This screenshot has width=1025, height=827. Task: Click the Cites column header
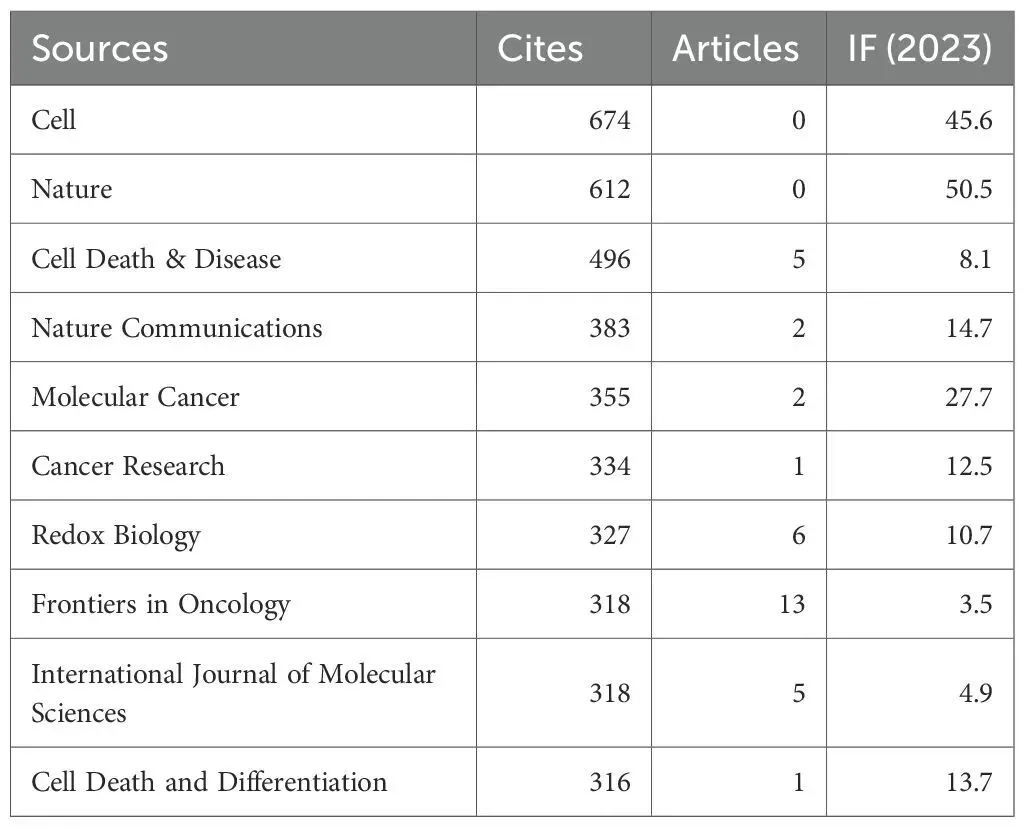point(540,49)
